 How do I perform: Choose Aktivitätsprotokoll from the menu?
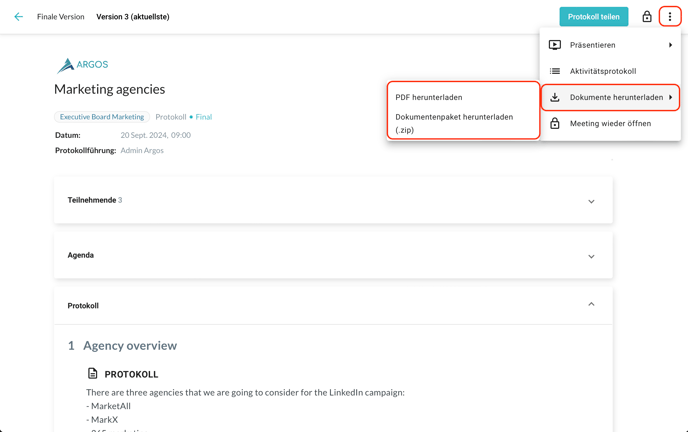pos(603,71)
